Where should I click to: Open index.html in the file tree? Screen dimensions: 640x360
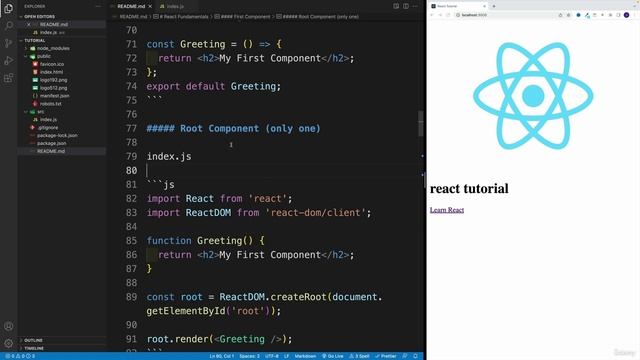(x=51, y=72)
